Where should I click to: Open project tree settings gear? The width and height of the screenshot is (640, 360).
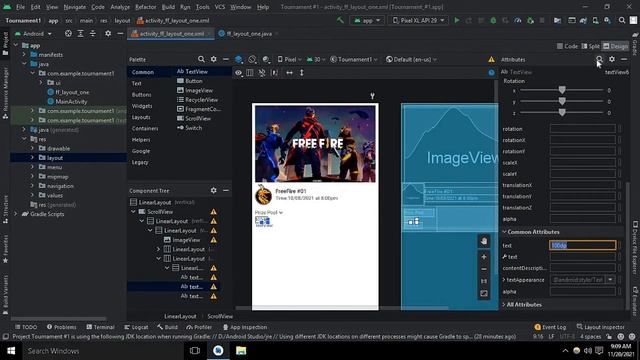pos(108,33)
